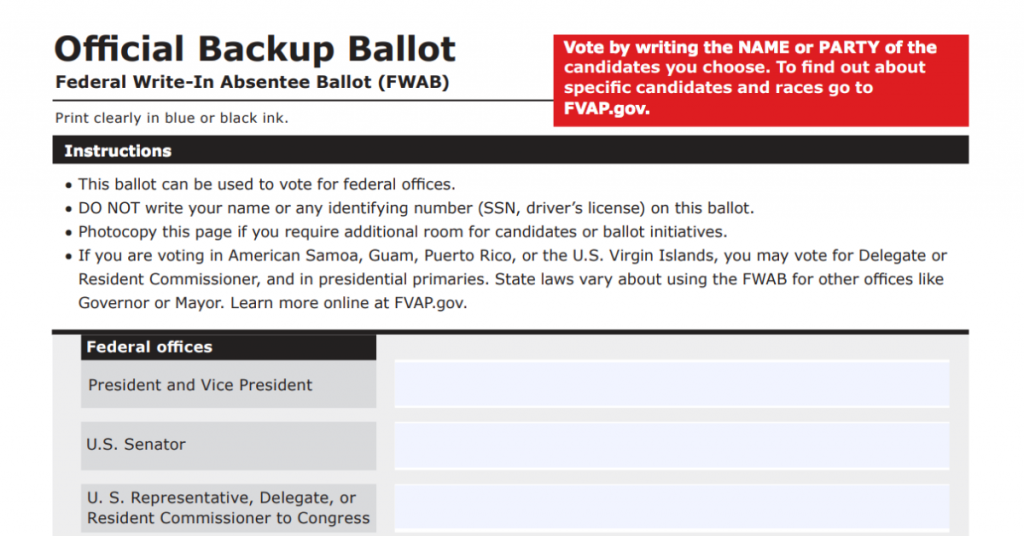
Task: Click 'Print clearly in blue or black ink' text
Action: [x=172, y=118]
